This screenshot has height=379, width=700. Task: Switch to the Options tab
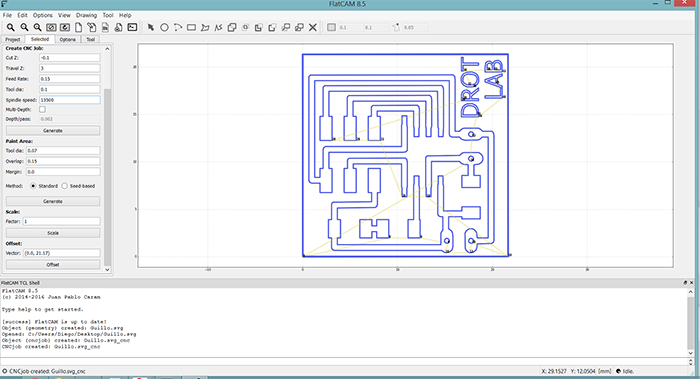point(67,39)
